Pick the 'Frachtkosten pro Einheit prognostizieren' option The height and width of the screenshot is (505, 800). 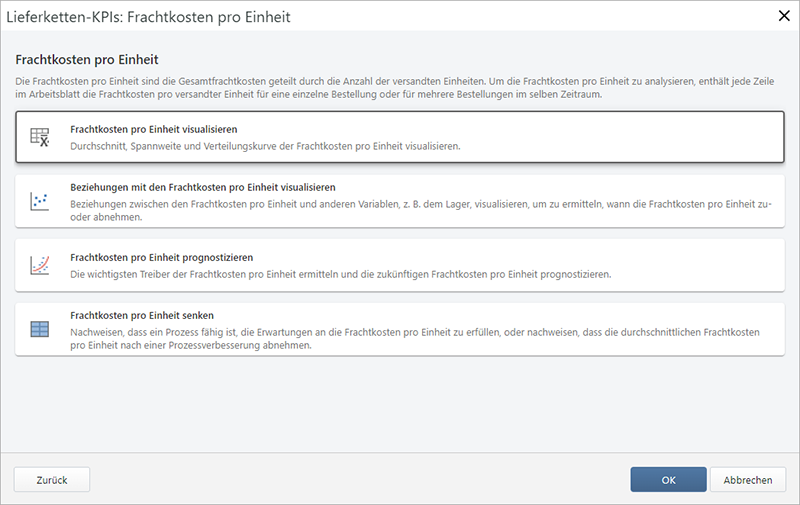[160, 256]
